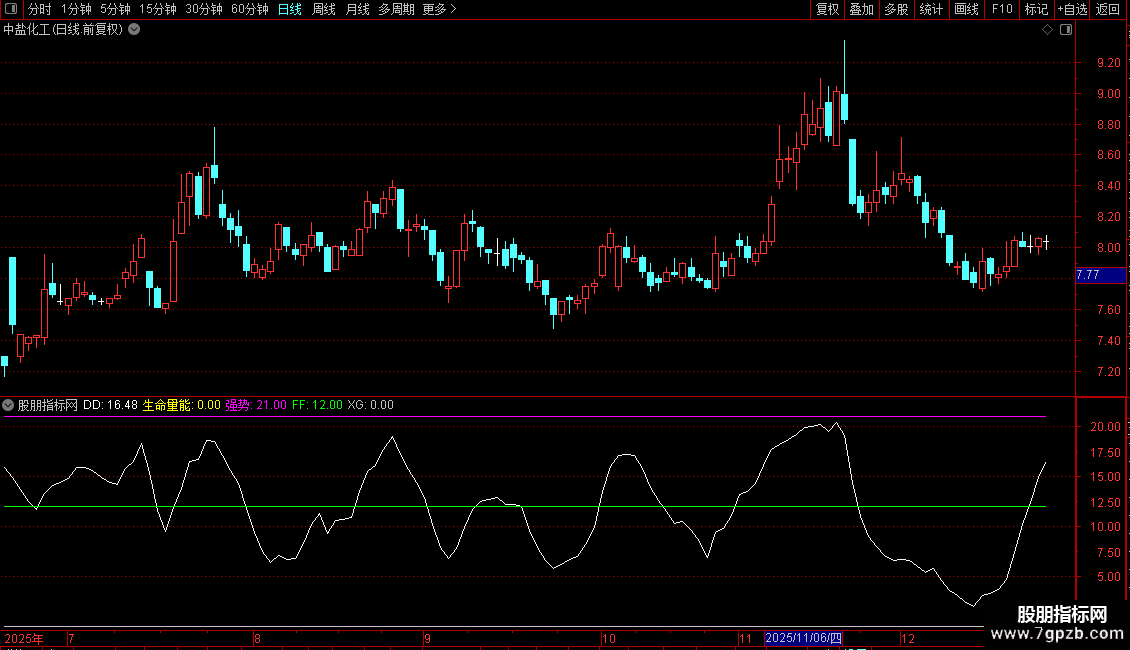Click the 2025年 label on time axis
The width and height of the screenshot is (1130, 650).
(24, 638)
